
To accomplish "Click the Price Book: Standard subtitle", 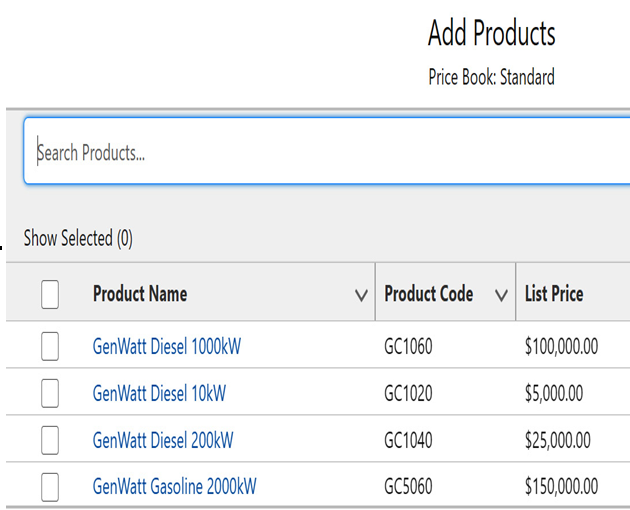I will click(492, 76).
